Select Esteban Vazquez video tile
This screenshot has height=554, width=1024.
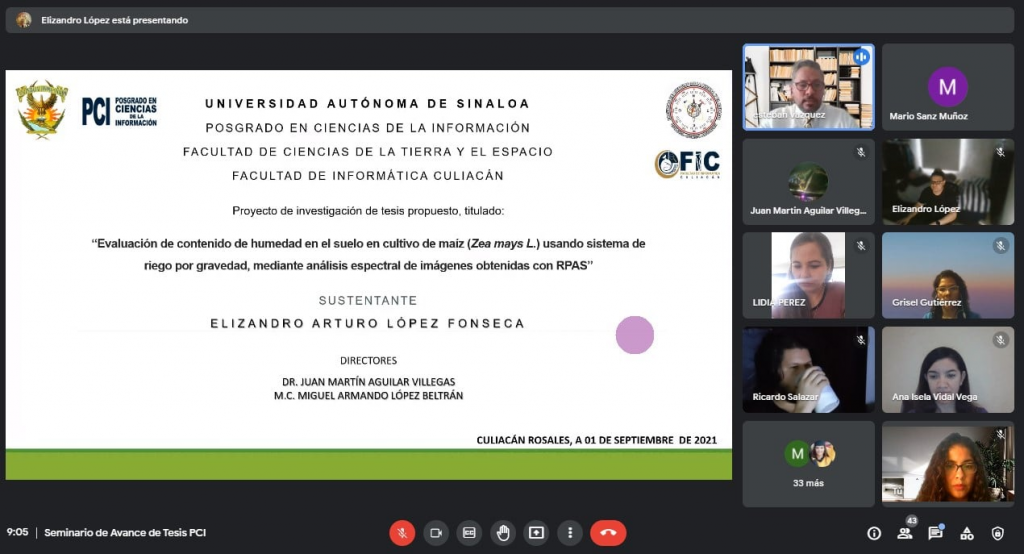[x=808, y=87]
